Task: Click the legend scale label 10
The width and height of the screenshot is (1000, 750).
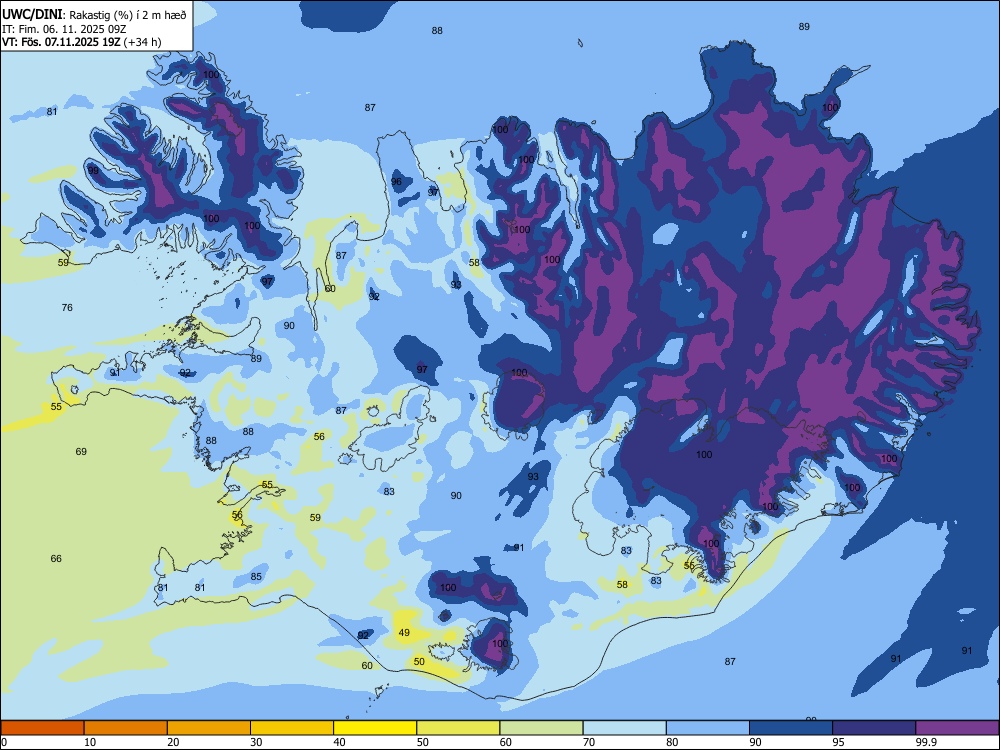Action: [90, 742]
